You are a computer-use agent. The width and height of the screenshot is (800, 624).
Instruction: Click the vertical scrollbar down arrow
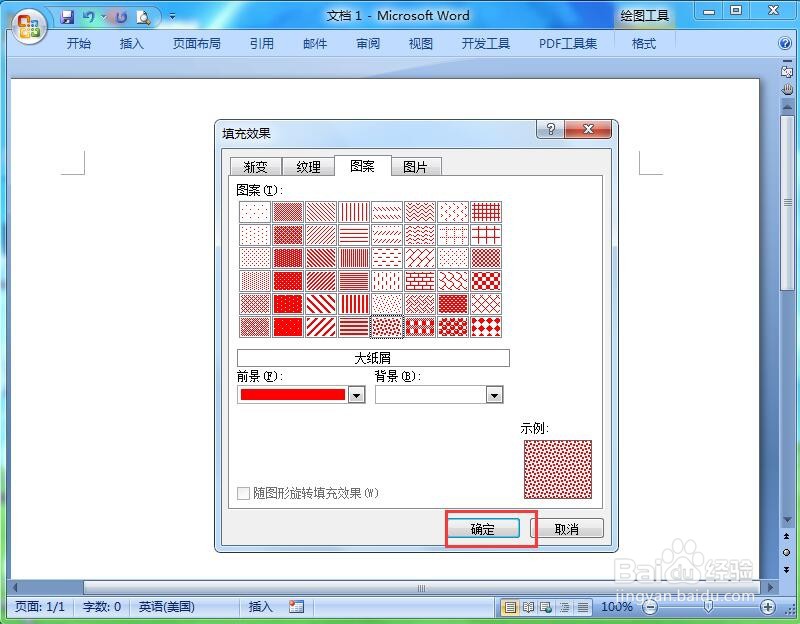coord(787,520)
